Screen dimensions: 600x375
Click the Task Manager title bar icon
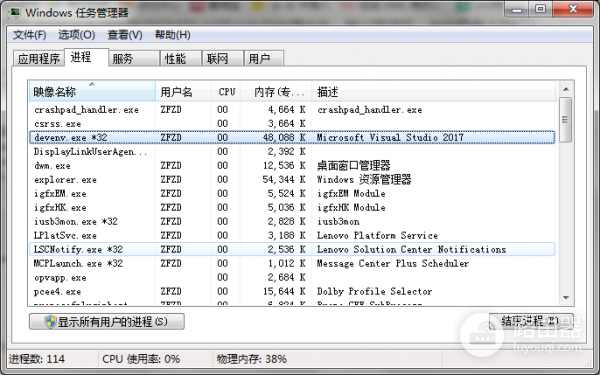pyautogui.click(x=15, y=12)
